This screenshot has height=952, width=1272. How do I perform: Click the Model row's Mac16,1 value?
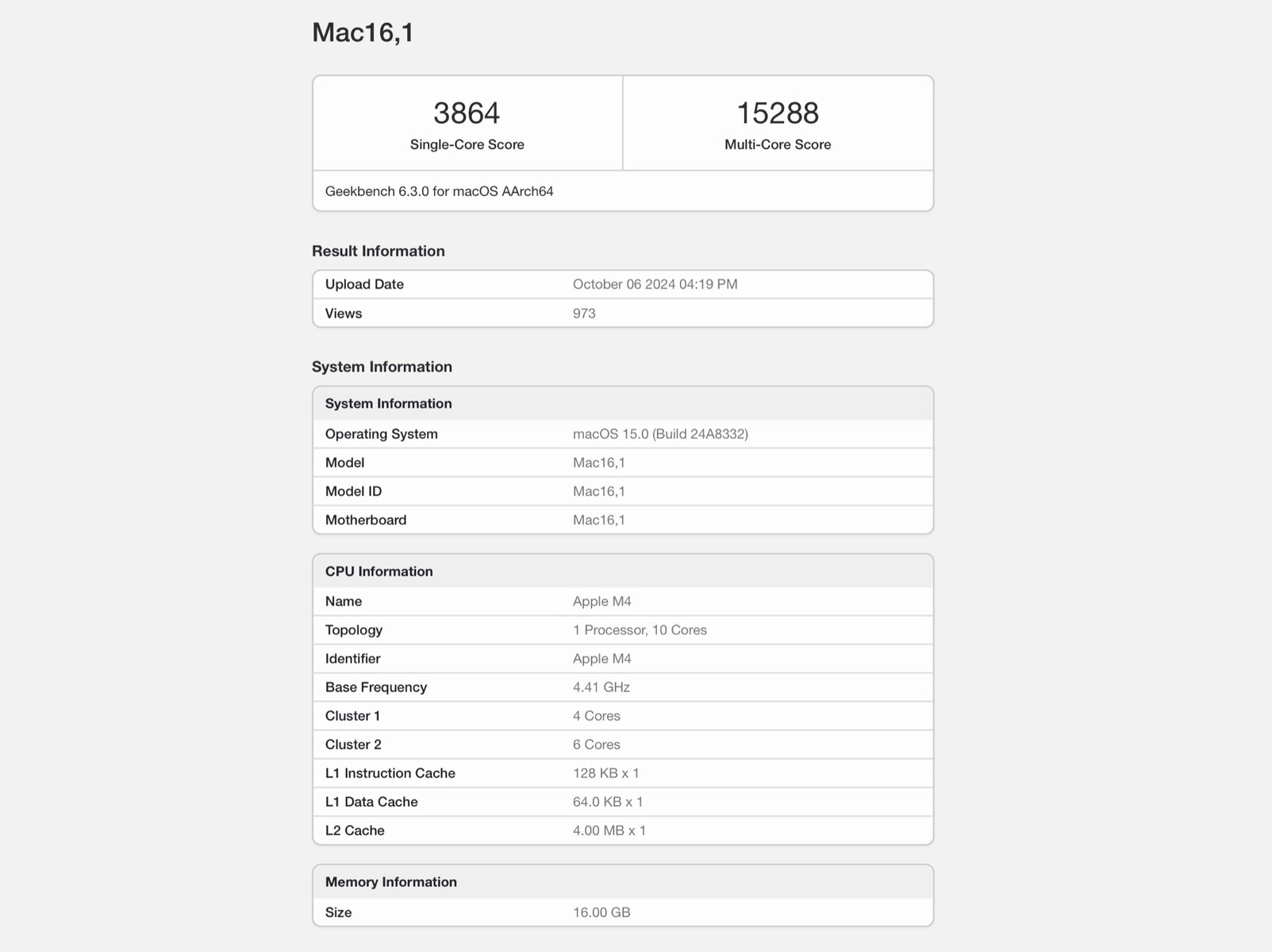[x=598, y=463]
